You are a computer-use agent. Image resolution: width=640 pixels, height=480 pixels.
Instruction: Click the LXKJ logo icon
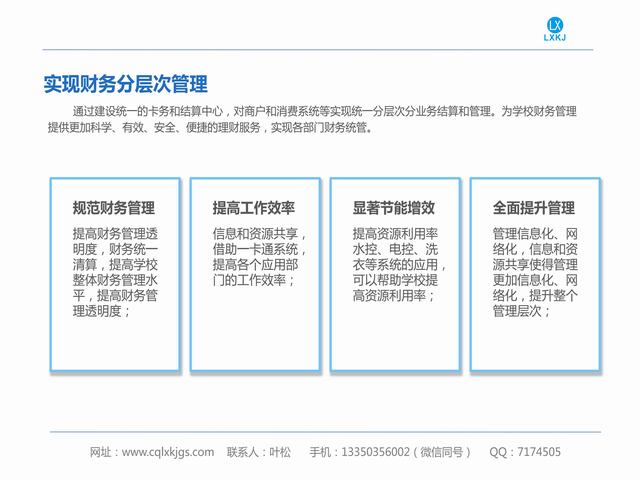[554, 29]
